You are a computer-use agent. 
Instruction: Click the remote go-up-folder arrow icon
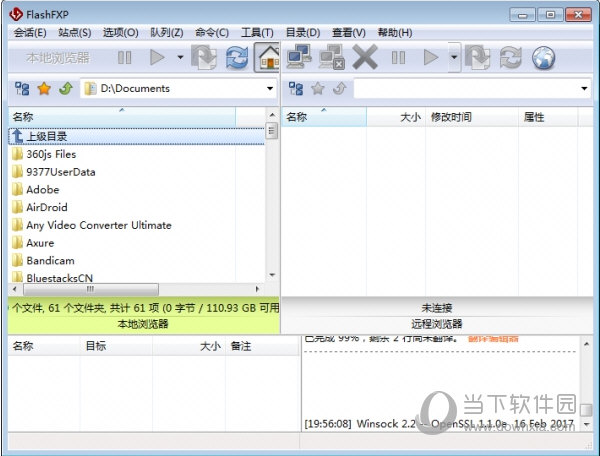340,89
